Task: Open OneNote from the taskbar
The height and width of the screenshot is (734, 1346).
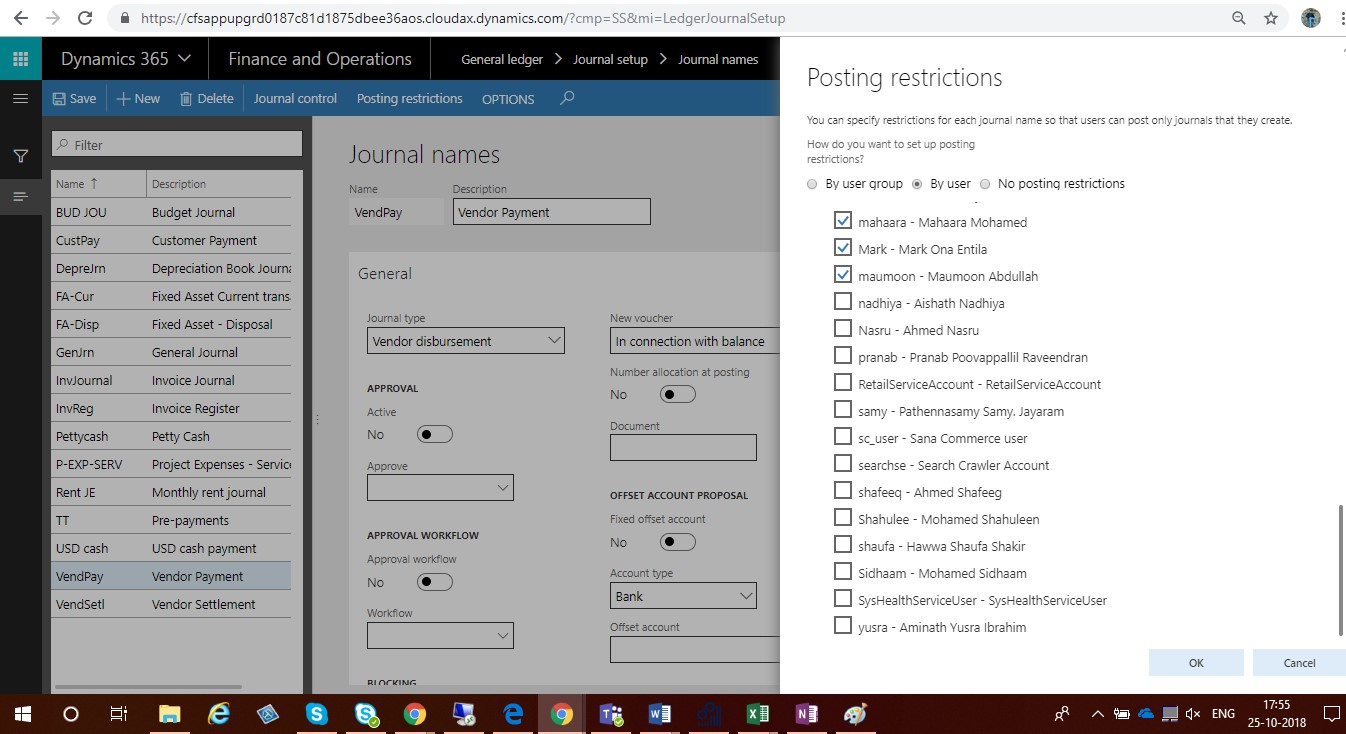Action: 806,714
